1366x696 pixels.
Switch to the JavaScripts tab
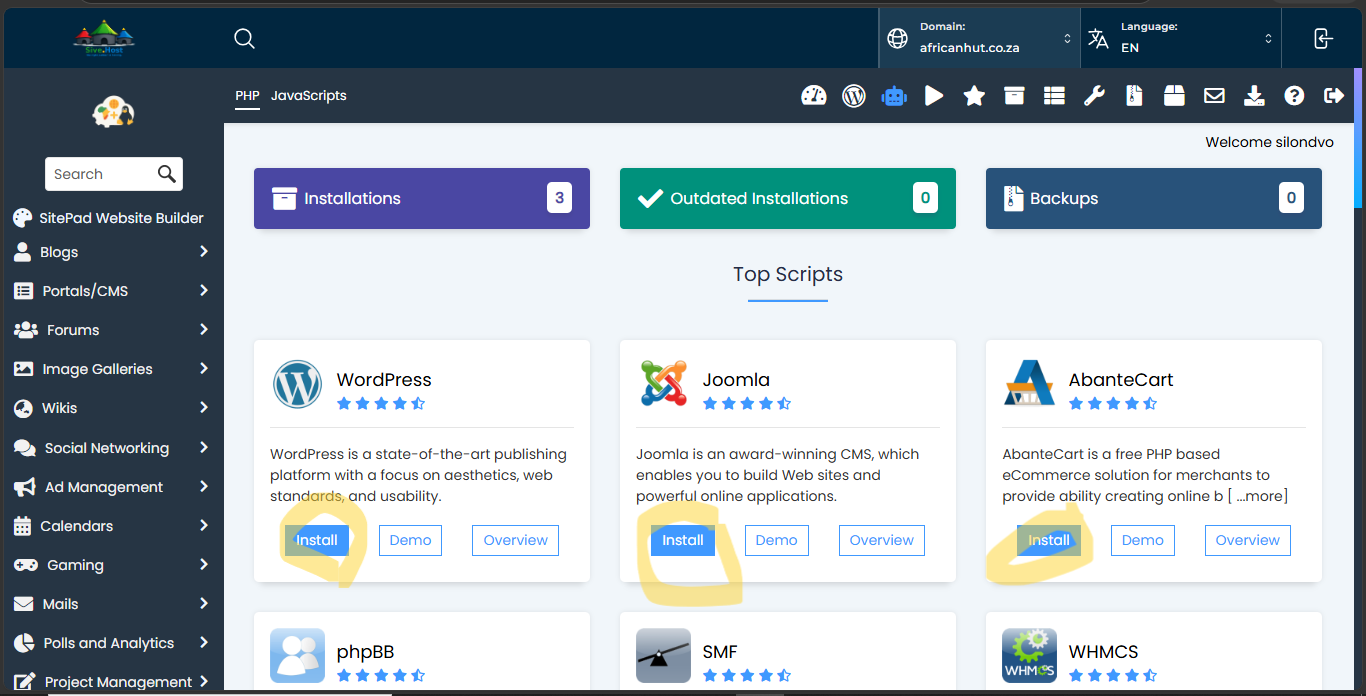[309, 96]
